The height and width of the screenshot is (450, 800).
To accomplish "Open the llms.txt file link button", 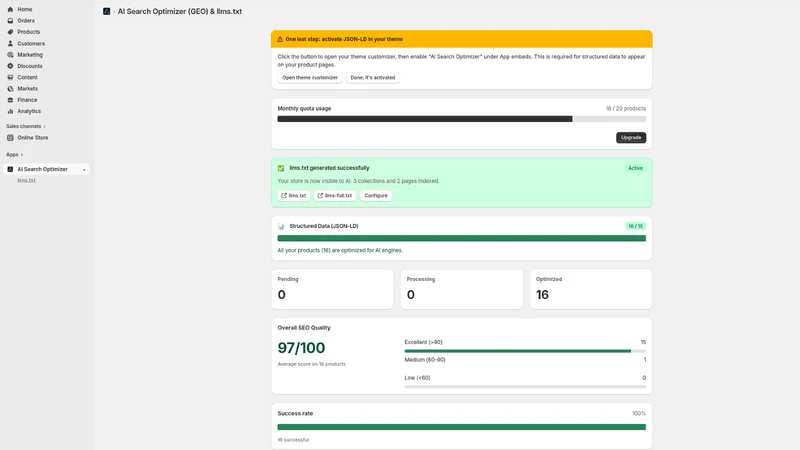I will (294, 195).
